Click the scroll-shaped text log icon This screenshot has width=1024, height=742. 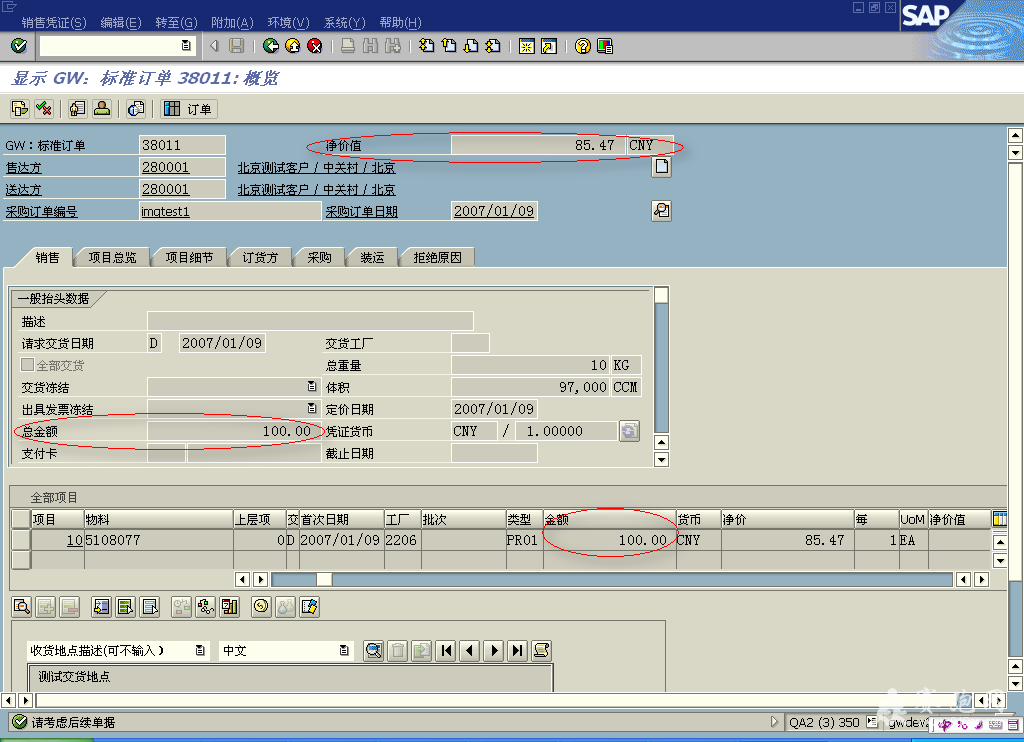click(541, 650)
